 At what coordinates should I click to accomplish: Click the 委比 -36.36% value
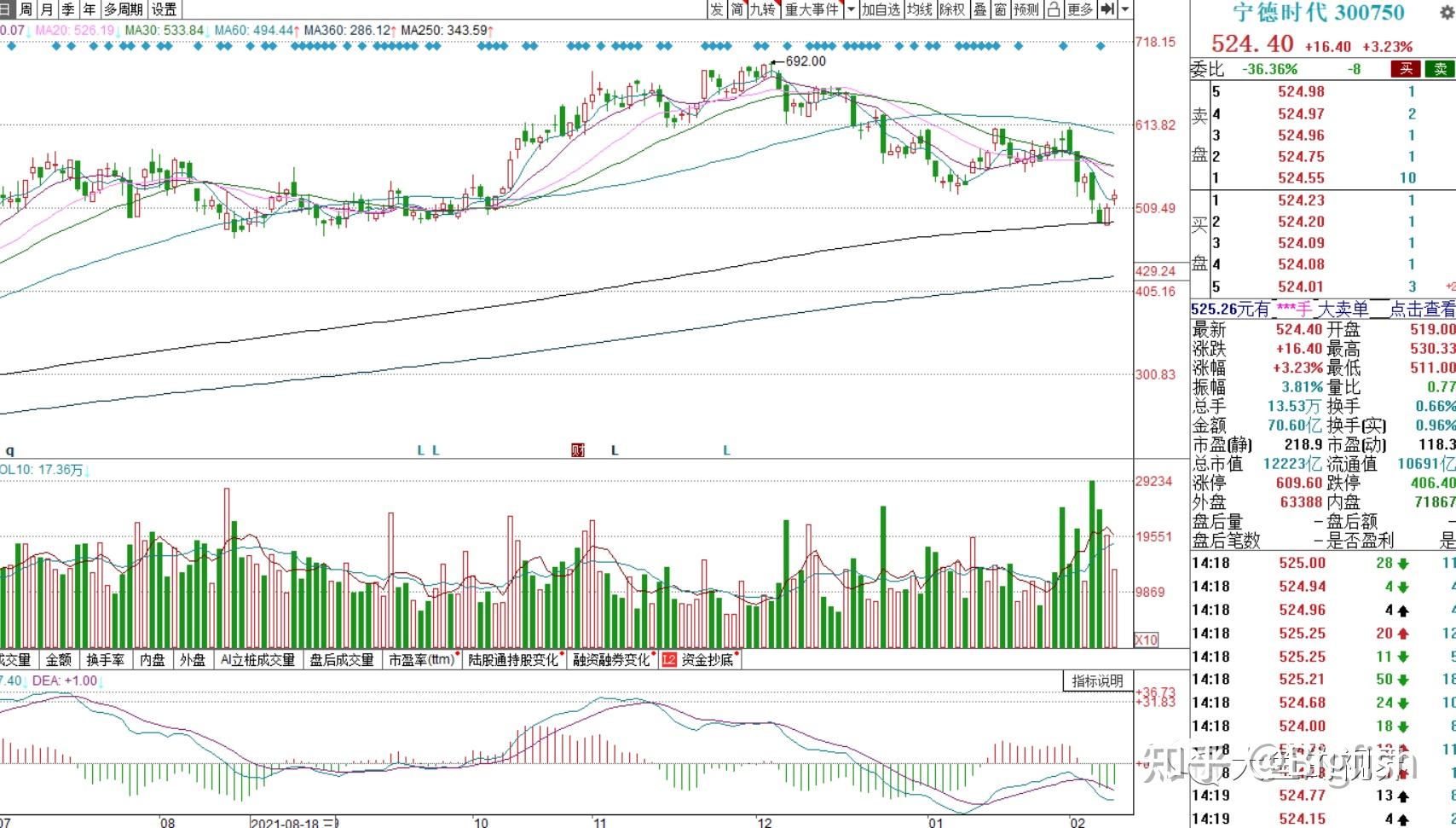1270,69
